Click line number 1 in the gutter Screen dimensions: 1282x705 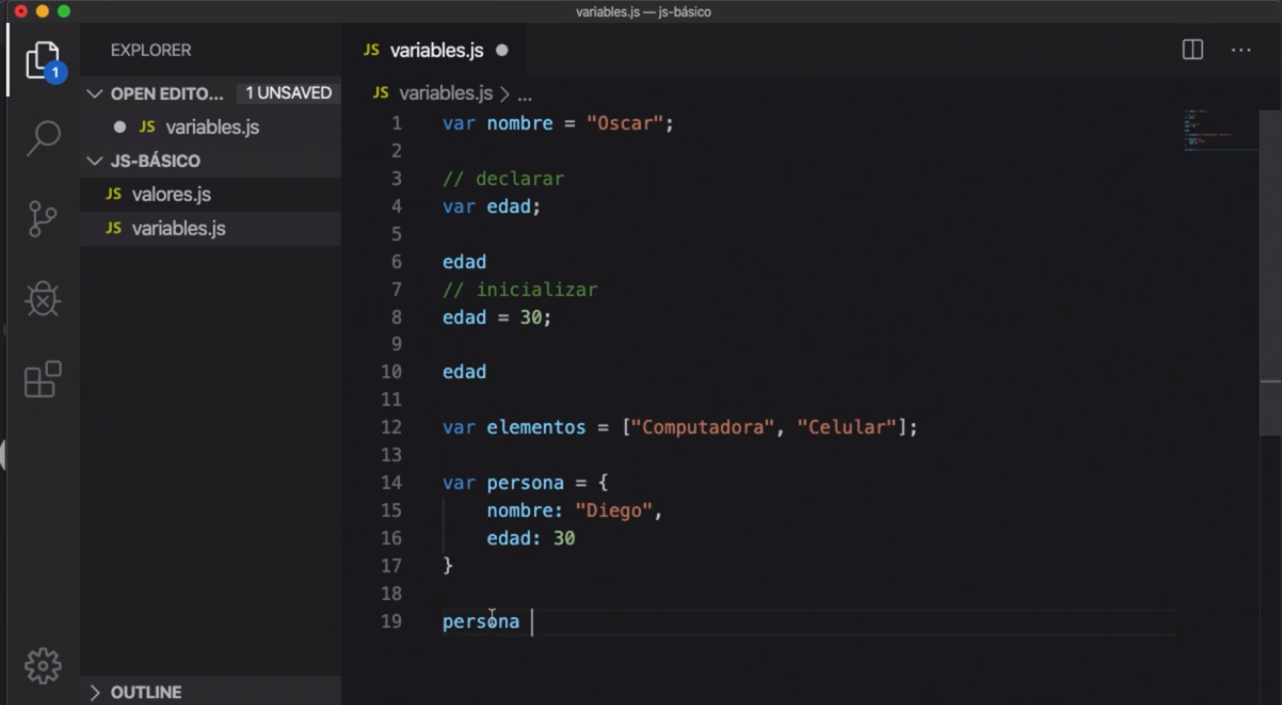[397, 123]
